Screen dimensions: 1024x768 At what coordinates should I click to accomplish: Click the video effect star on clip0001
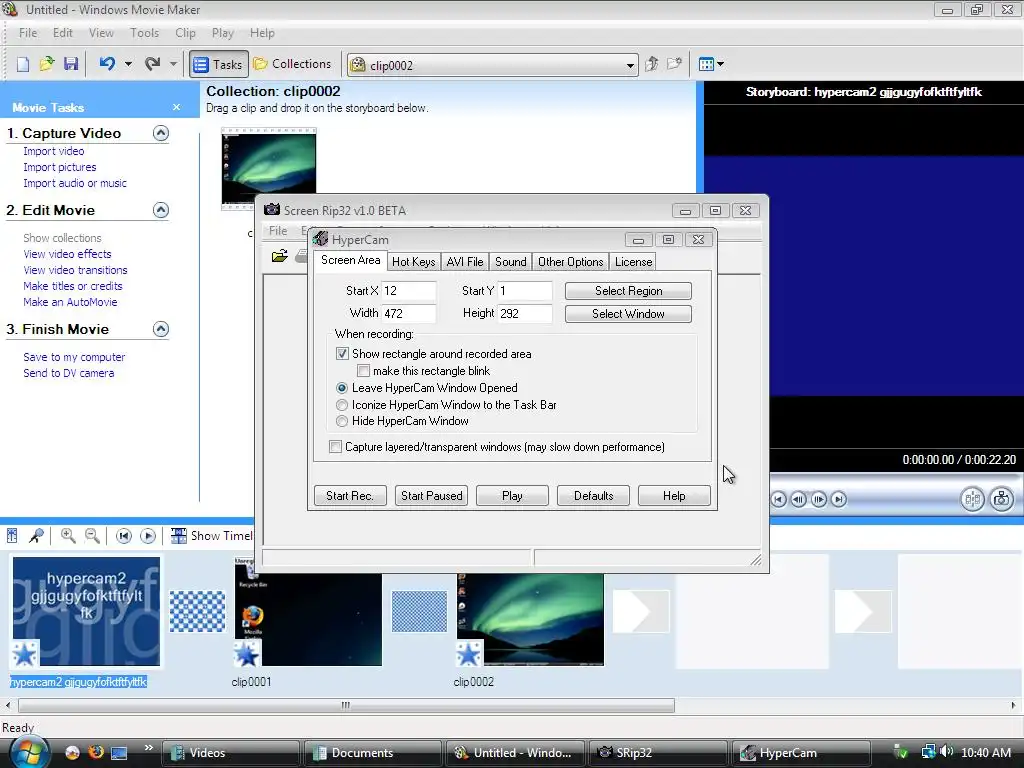(x=247, y=654)
